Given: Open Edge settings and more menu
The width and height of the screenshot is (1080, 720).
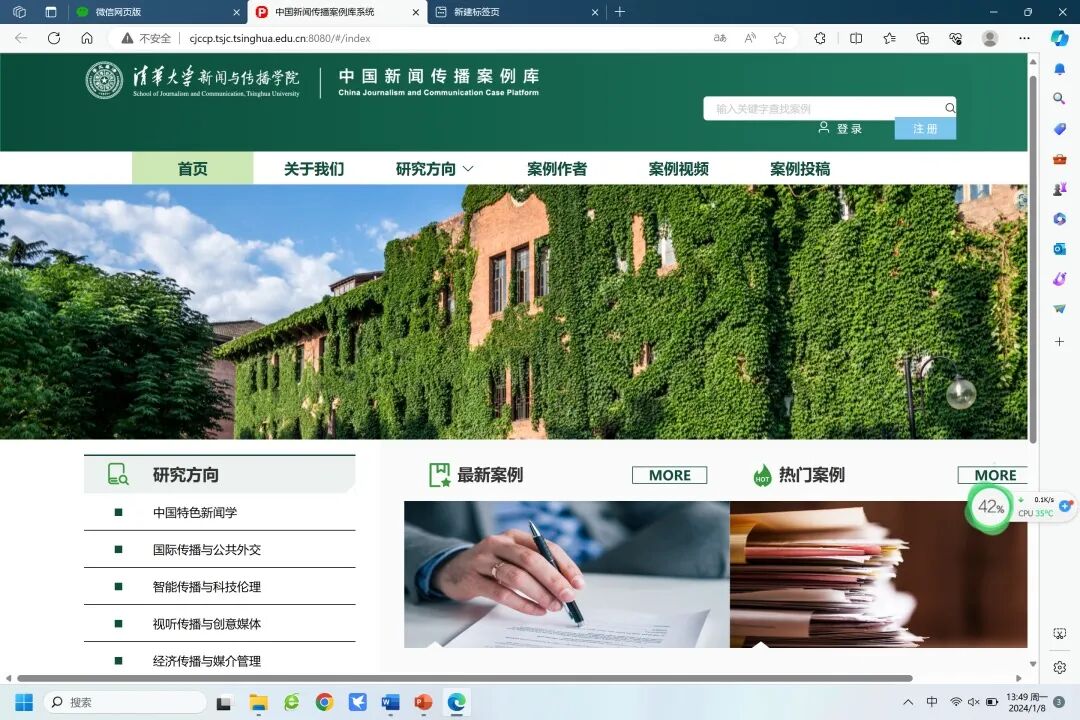Looking at the screenshot, I should (x=1024, y=38).
